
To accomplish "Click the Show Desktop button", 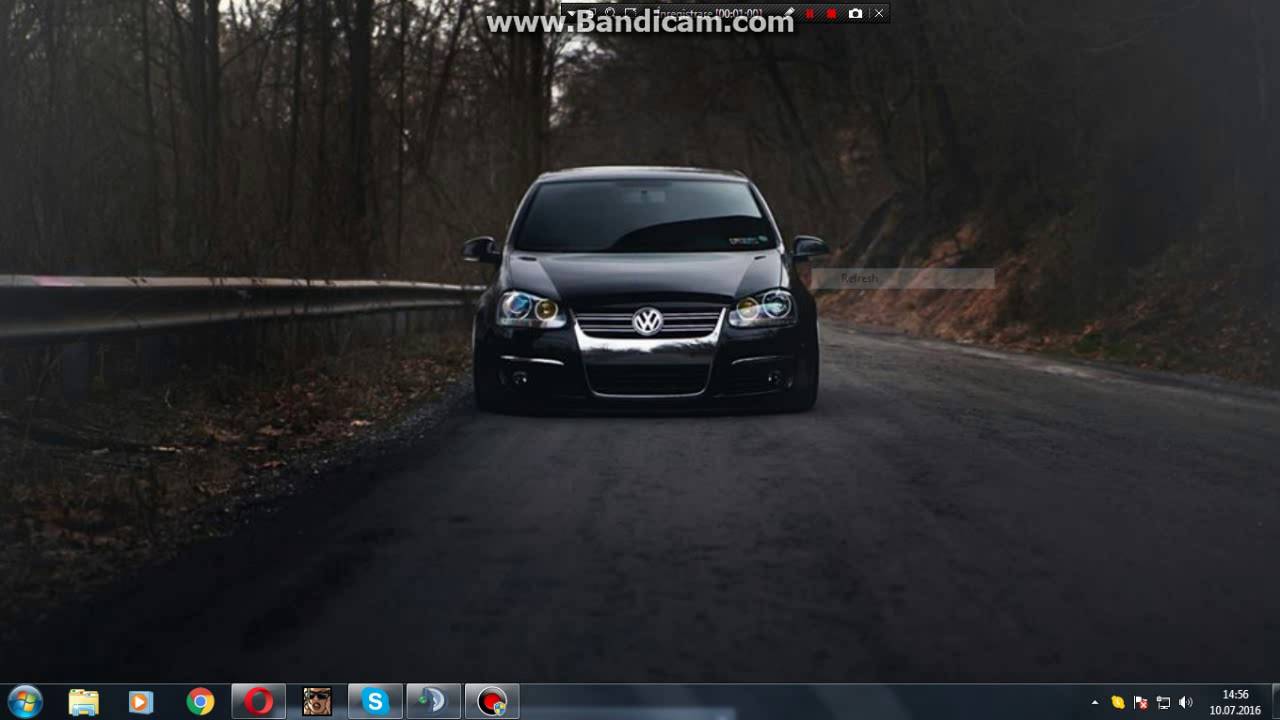I will pos(1275,702).
